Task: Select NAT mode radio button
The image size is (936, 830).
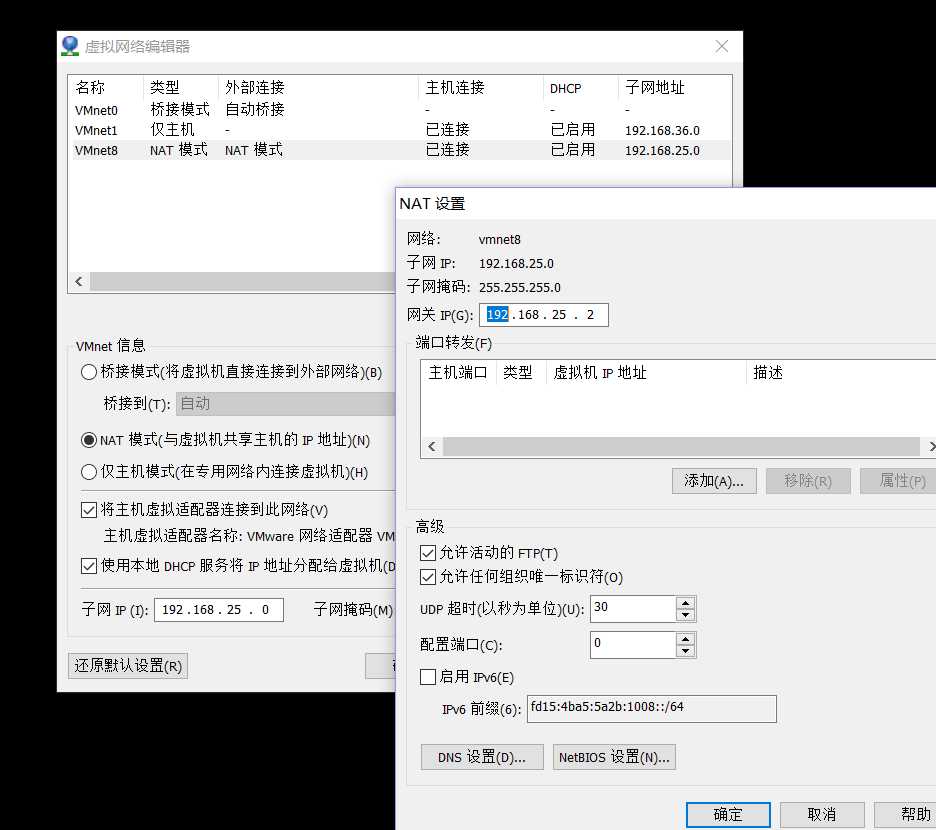Action: coord(88,440)
